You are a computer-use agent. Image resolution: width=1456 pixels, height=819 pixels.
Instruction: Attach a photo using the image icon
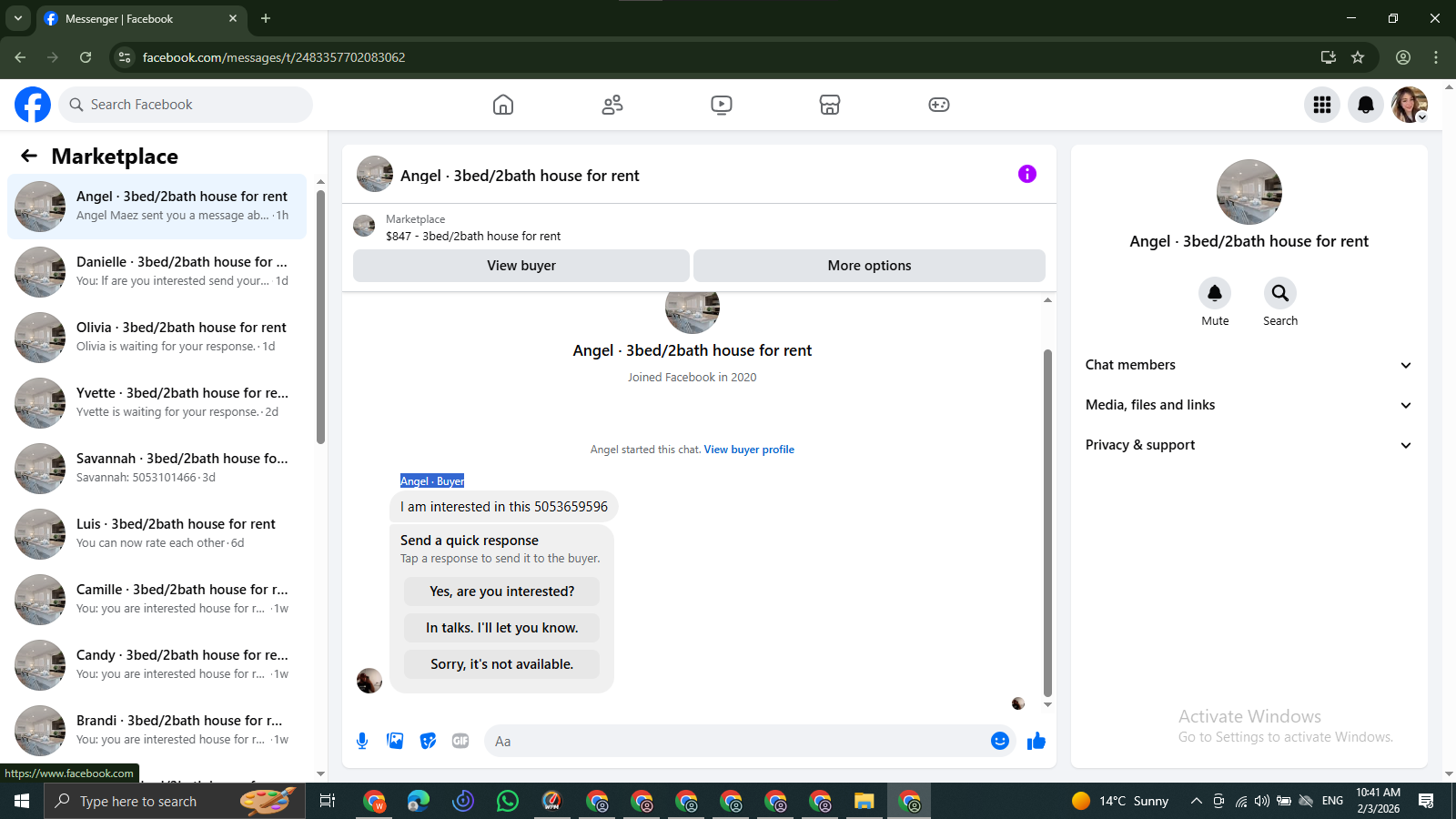click(x=395, y=741)
